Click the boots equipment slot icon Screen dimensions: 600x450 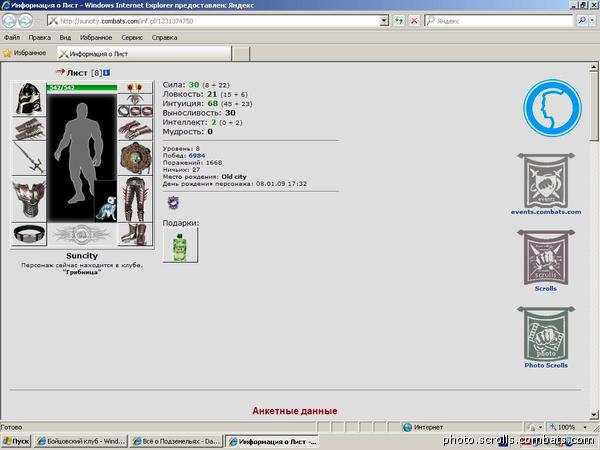(135, 234)
